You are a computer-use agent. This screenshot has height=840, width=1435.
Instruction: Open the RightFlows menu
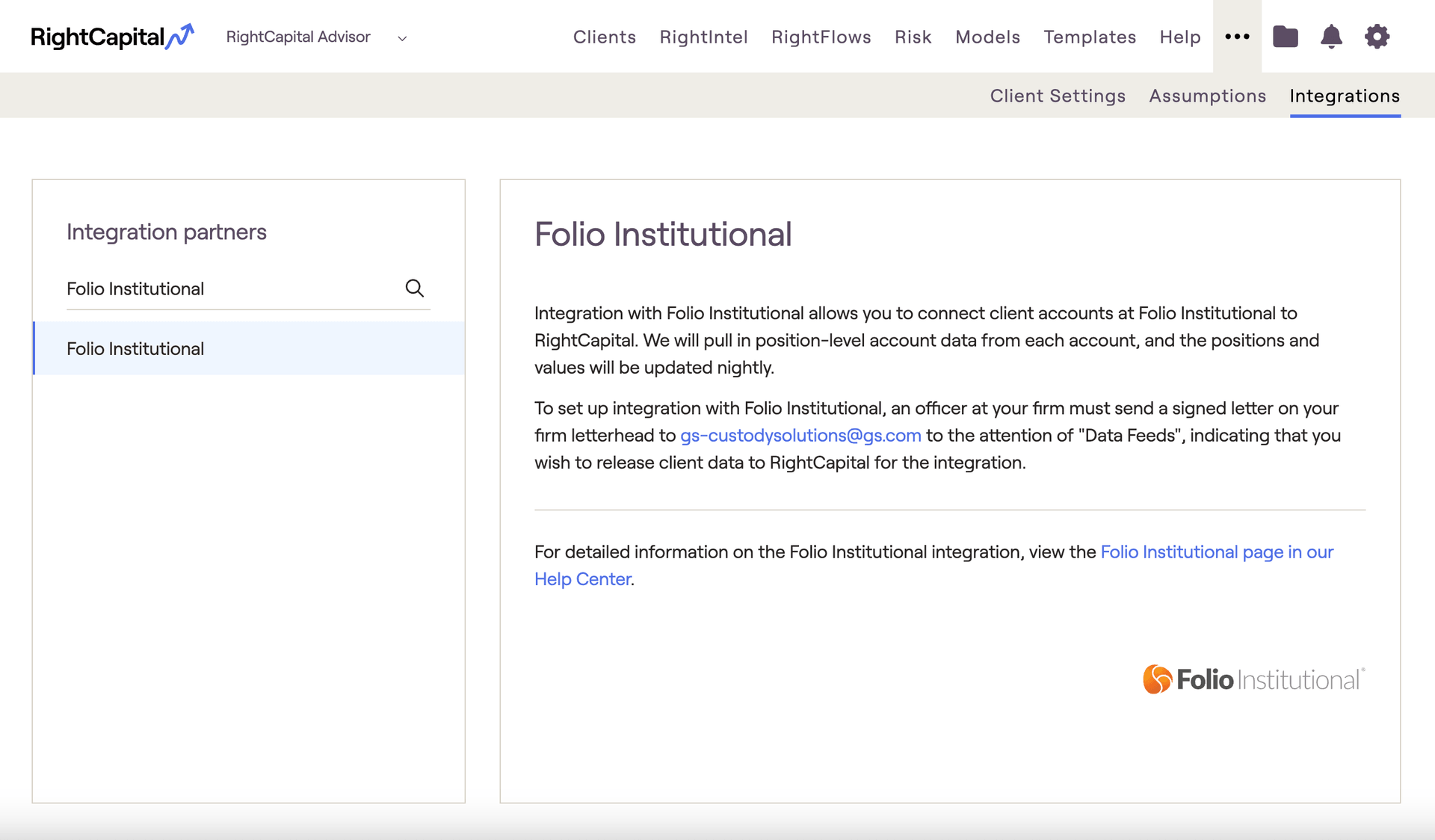821,37
